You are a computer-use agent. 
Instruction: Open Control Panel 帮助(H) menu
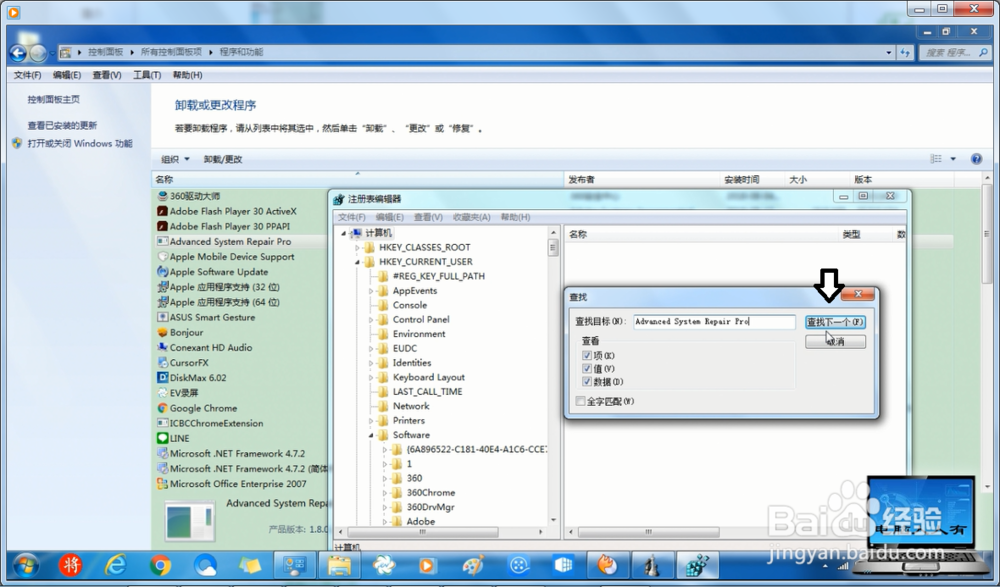pos(188,75)
